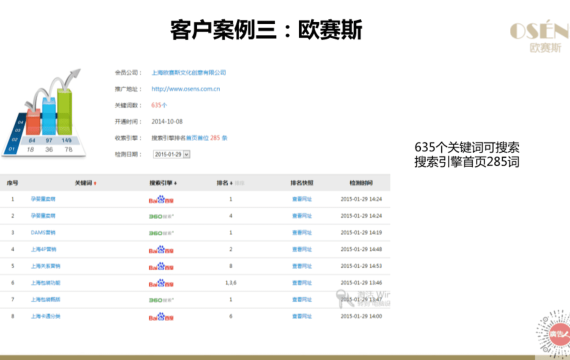The image size is (570, 360).
Task: Click the text 搜索引擎首页285词
Action: [467, 162]
